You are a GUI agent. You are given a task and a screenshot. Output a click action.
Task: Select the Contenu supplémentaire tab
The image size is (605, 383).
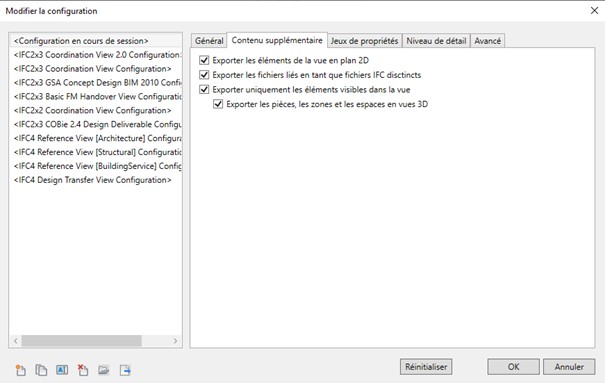(277, 40)
